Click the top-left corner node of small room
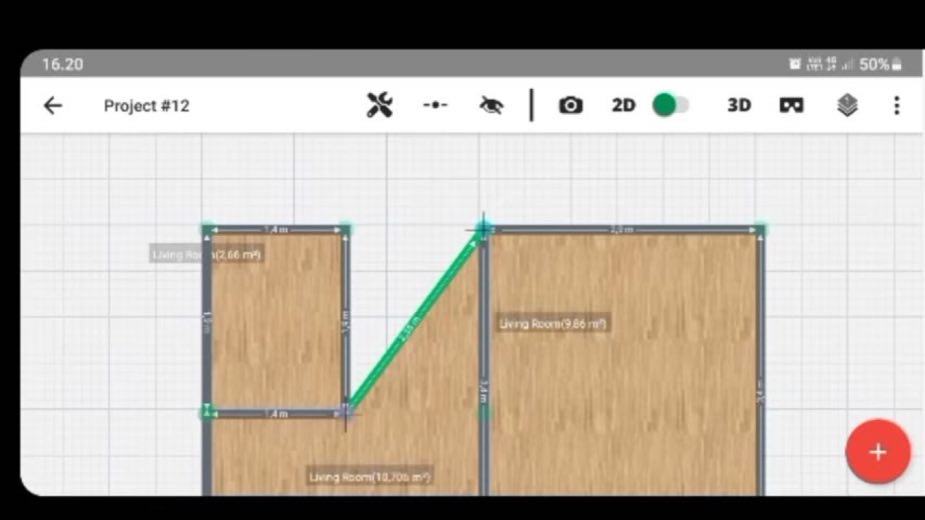The image size is (925, 520). [207, 229]
